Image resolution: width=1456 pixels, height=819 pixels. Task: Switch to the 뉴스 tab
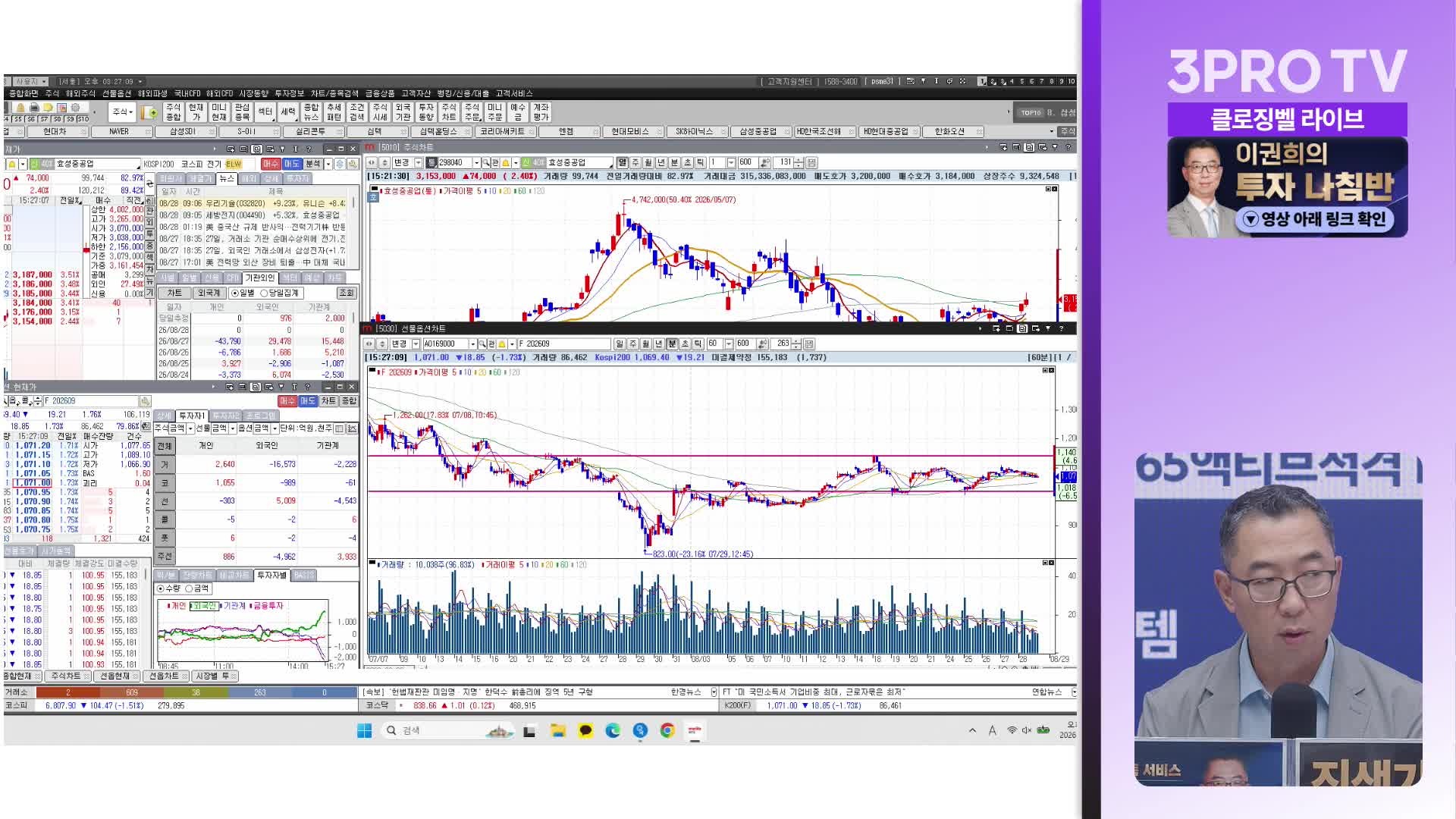pyautogui.click(x=226, y=178)
